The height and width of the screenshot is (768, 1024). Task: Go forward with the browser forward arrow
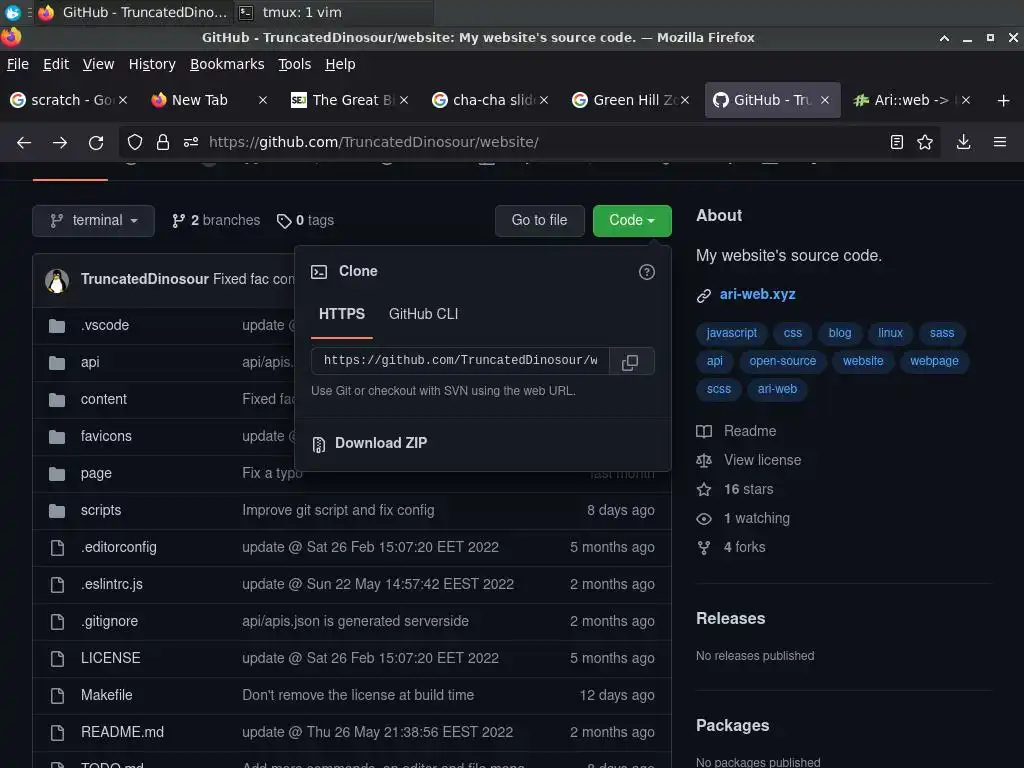(x=60, y=142)
